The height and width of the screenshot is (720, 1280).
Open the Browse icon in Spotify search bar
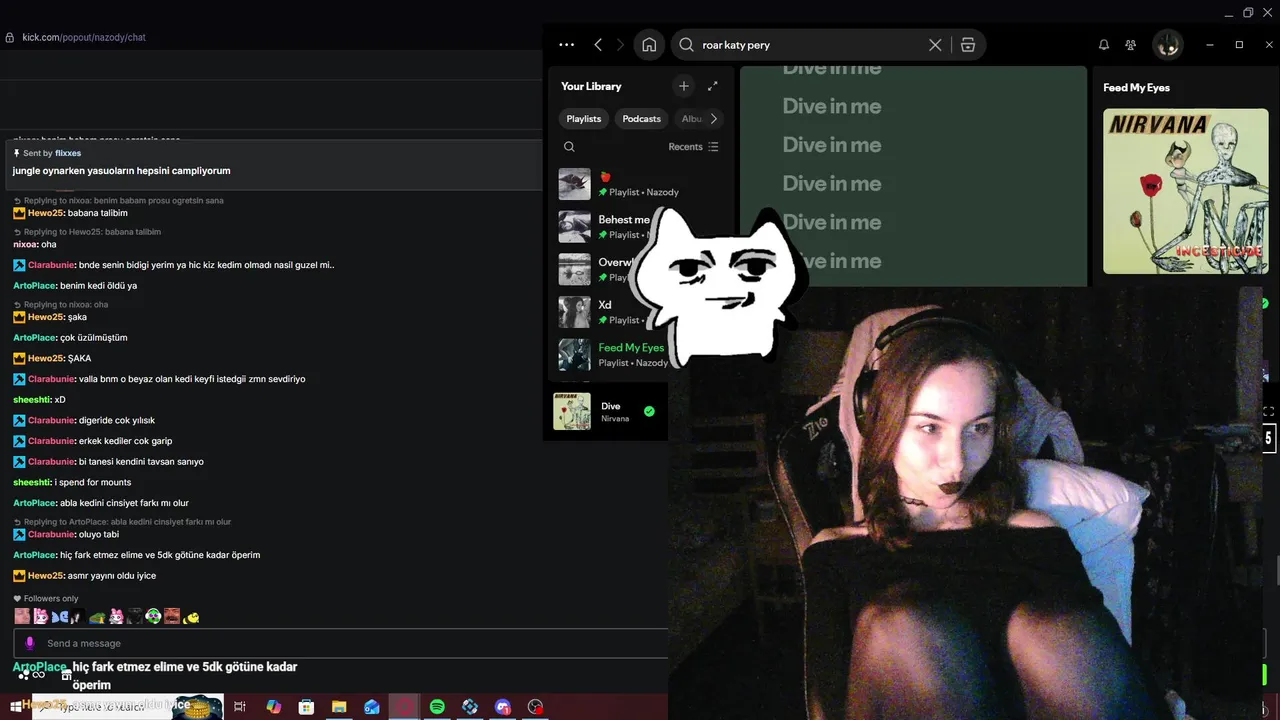(x=967, y=45)
